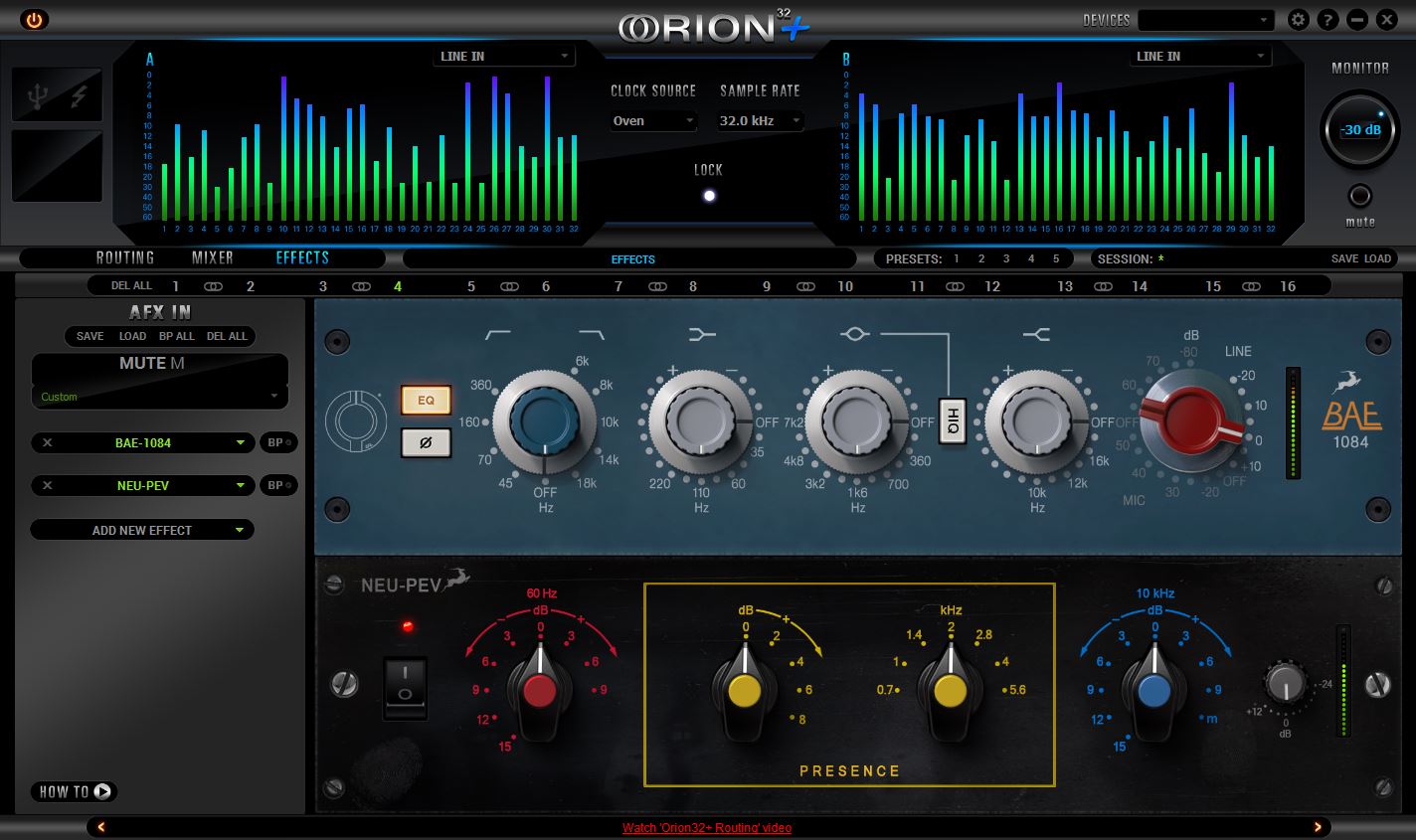Click the yellow Presence dB knob
Viewport: 1416px width, 840px height.
pos(746,692)
